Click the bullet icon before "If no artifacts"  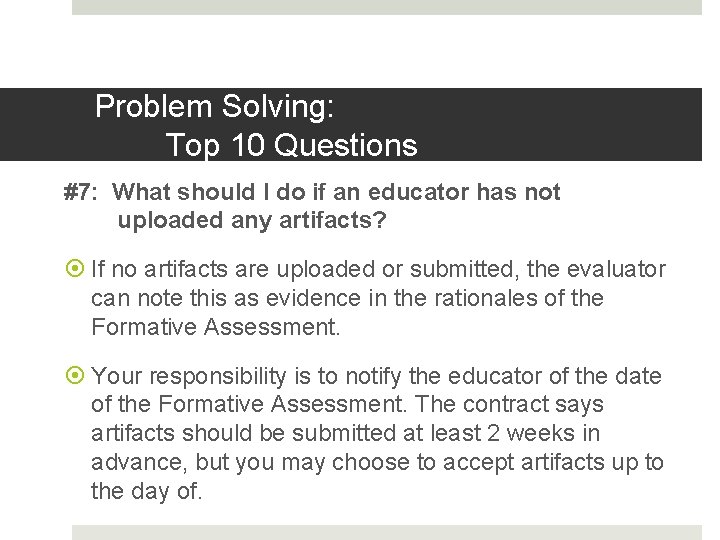[x=77, y=269]
